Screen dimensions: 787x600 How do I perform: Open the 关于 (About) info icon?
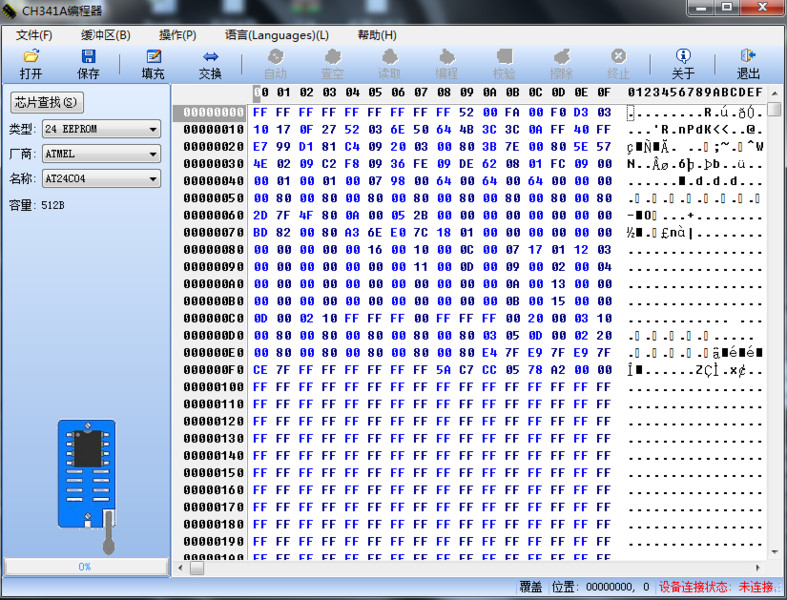click(x=683, y=64)
